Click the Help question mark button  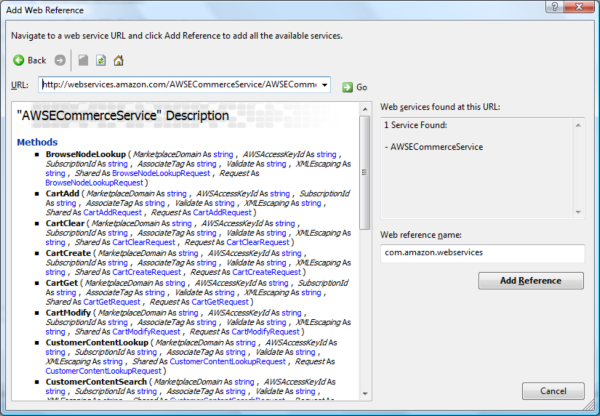[555, 6]
